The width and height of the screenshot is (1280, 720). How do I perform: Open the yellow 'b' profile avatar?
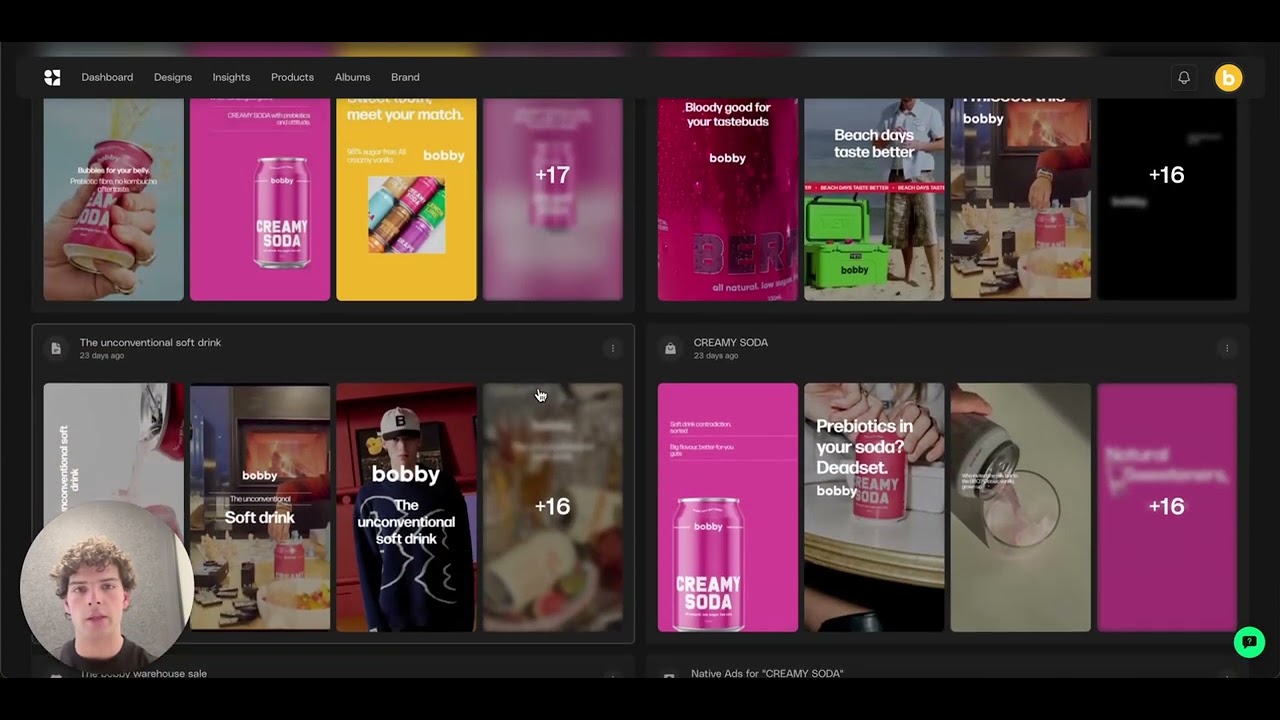1229,77
